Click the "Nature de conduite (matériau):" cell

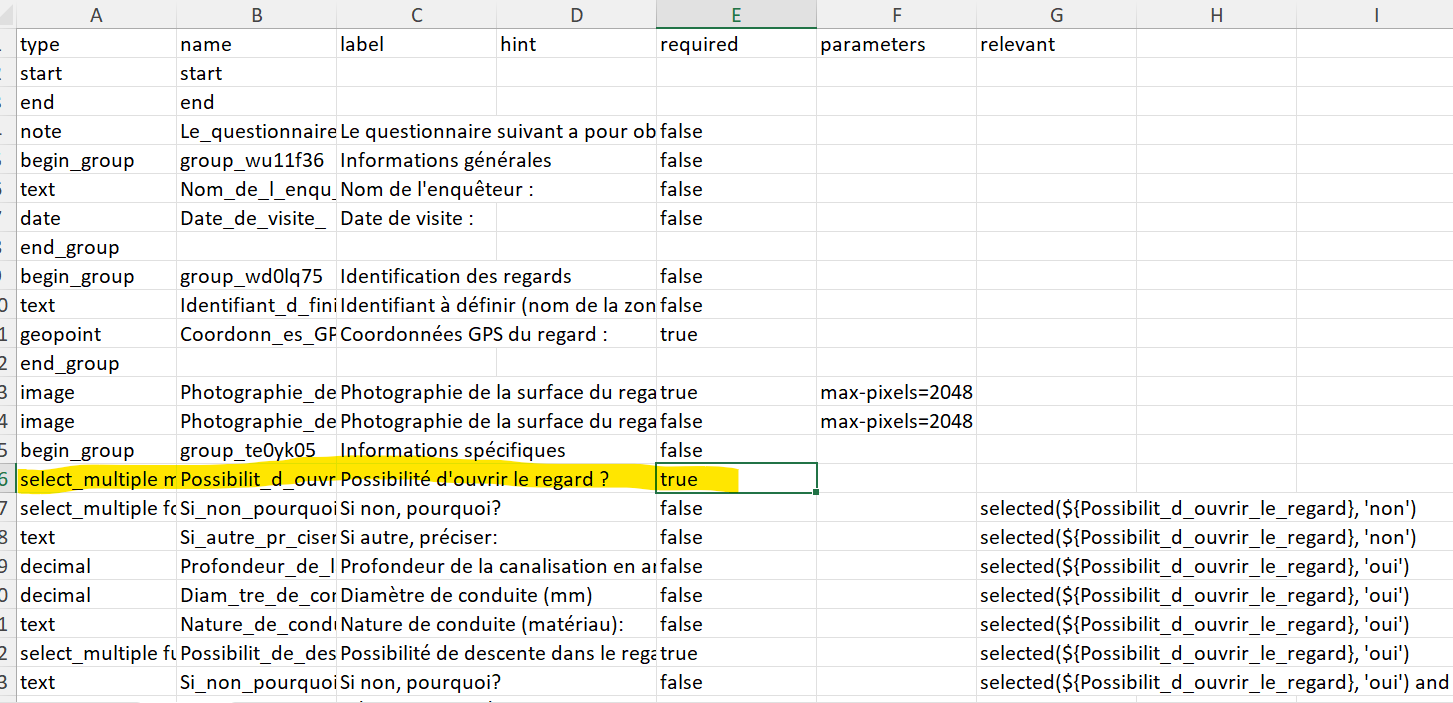(x=482, y=624)
